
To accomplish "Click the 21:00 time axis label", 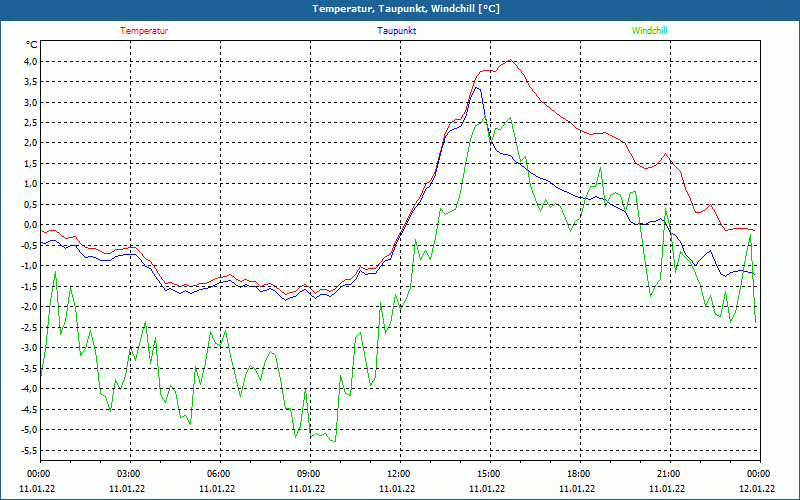I will click(667, 474).
